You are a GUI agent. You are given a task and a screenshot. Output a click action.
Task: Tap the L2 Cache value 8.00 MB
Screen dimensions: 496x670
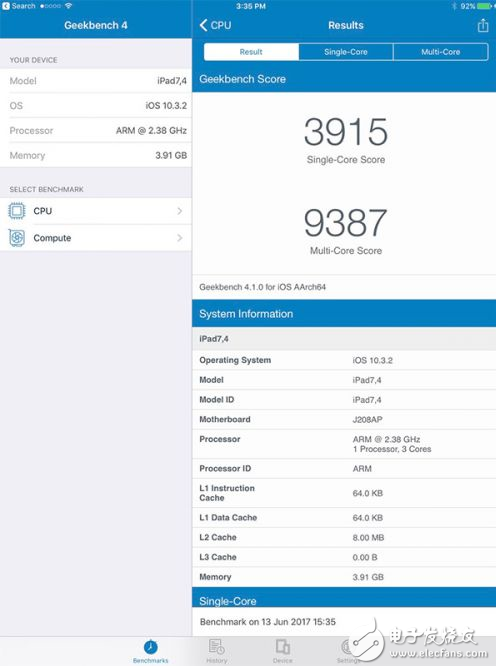368,538
